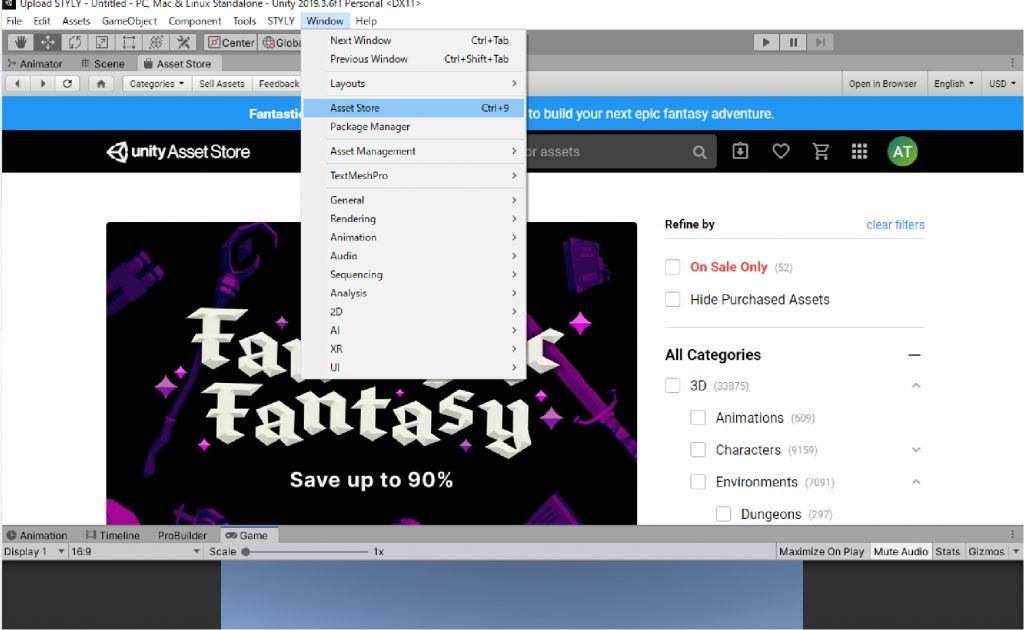
Task: Check the Dungeons category checkbox
Action: coord(724,514)
